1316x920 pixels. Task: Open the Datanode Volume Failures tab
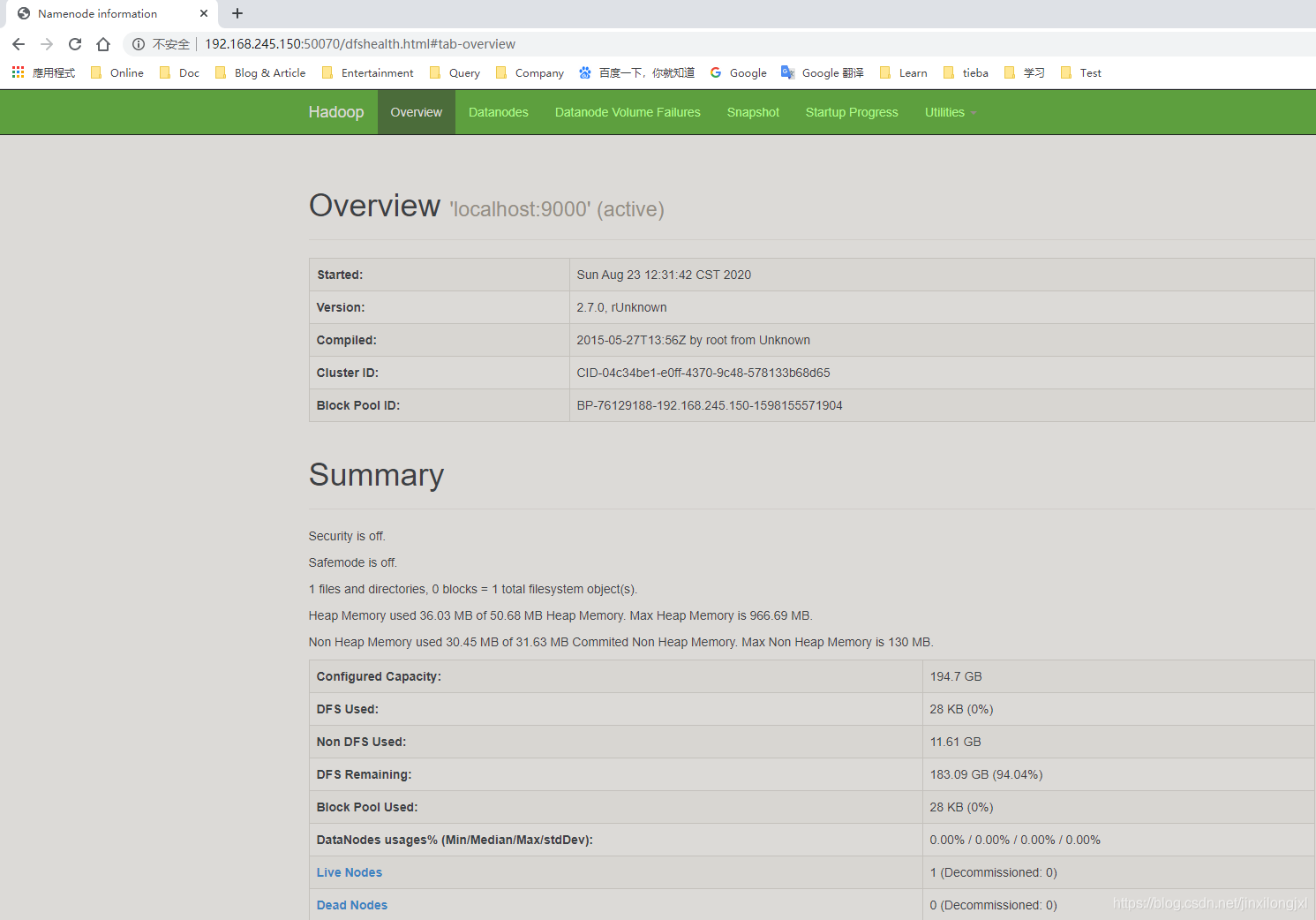[x=628, y=112]
